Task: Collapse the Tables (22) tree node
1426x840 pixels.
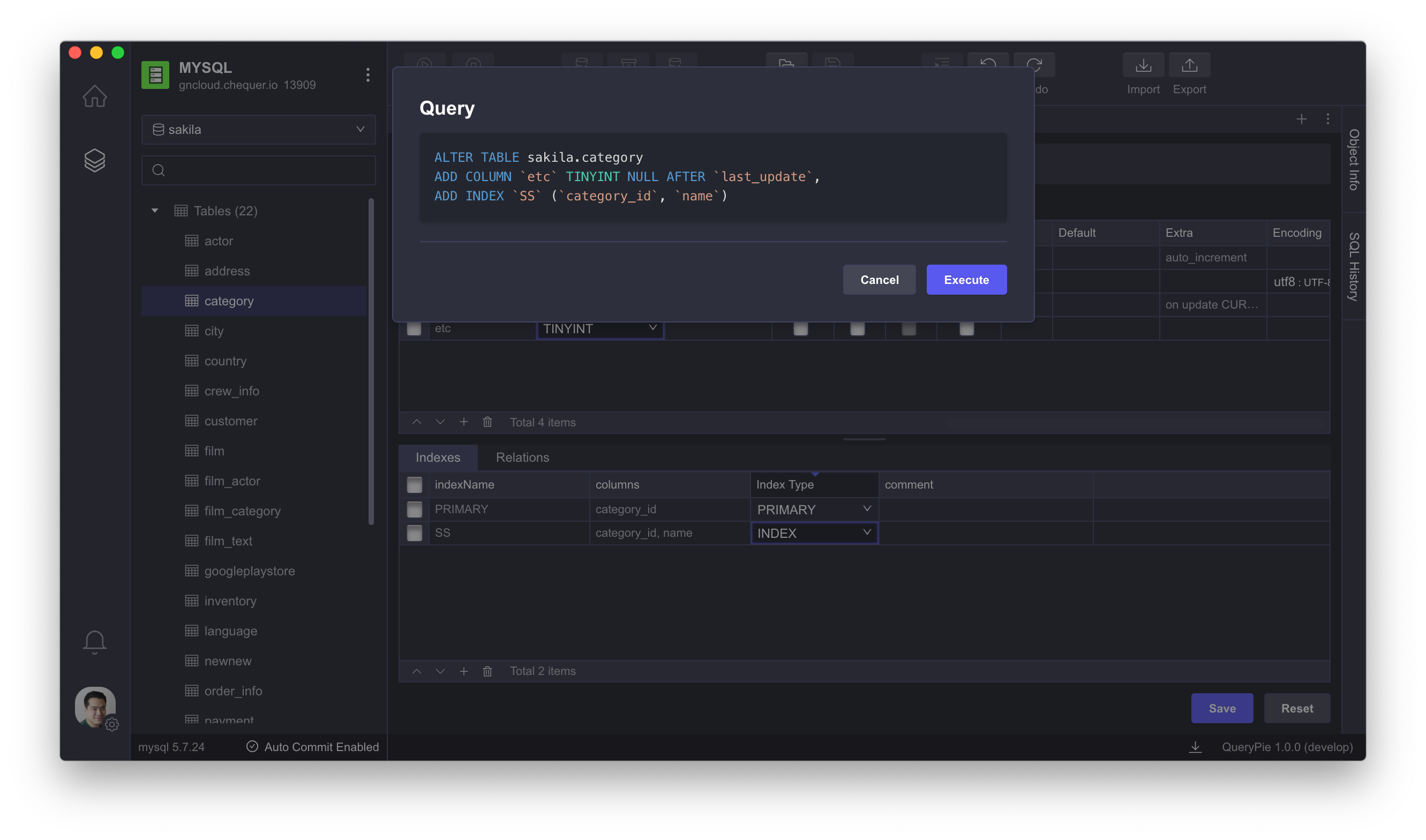Action: 154,211
